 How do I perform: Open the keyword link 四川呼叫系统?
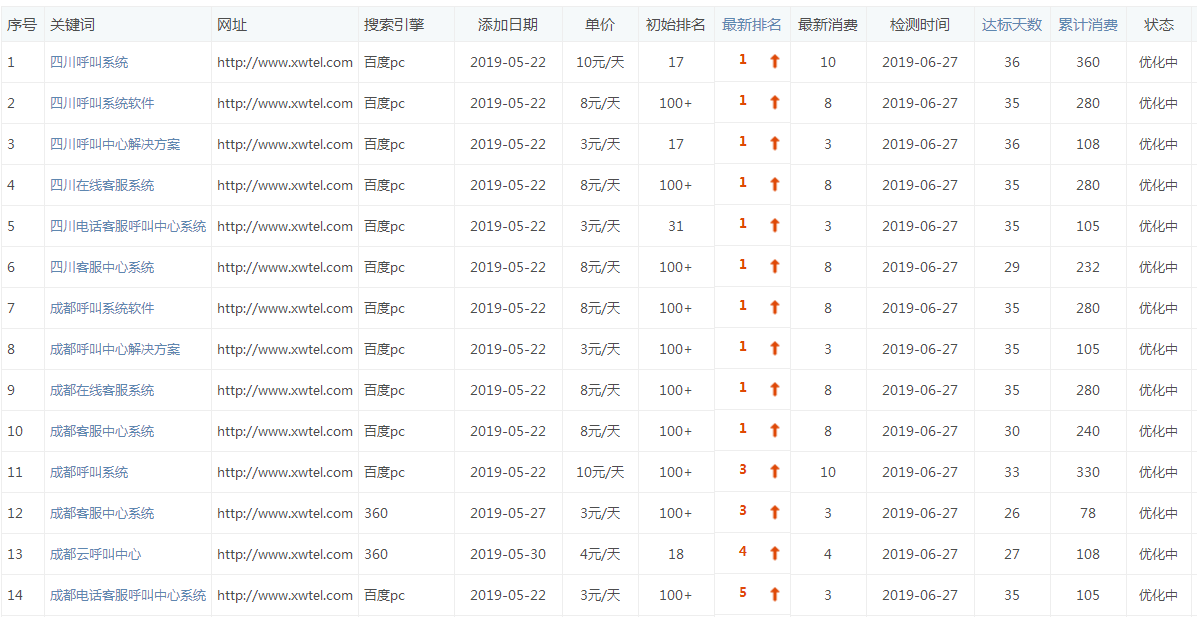89,62
